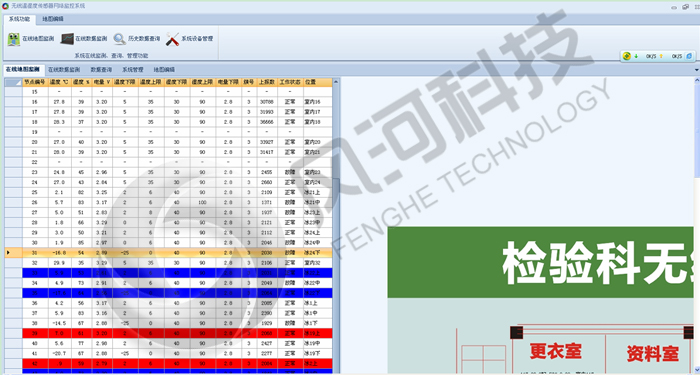Click the select-all corner cell of table
The height and width of the screenshot is (375, 700).
click(13, 82)
